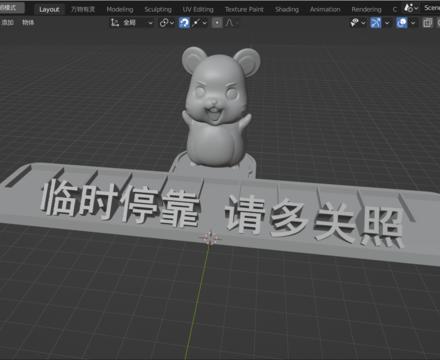Open the overlays options dropdown arrow
The width and height of the screenshot is (440, 360).
coord(413,23)
